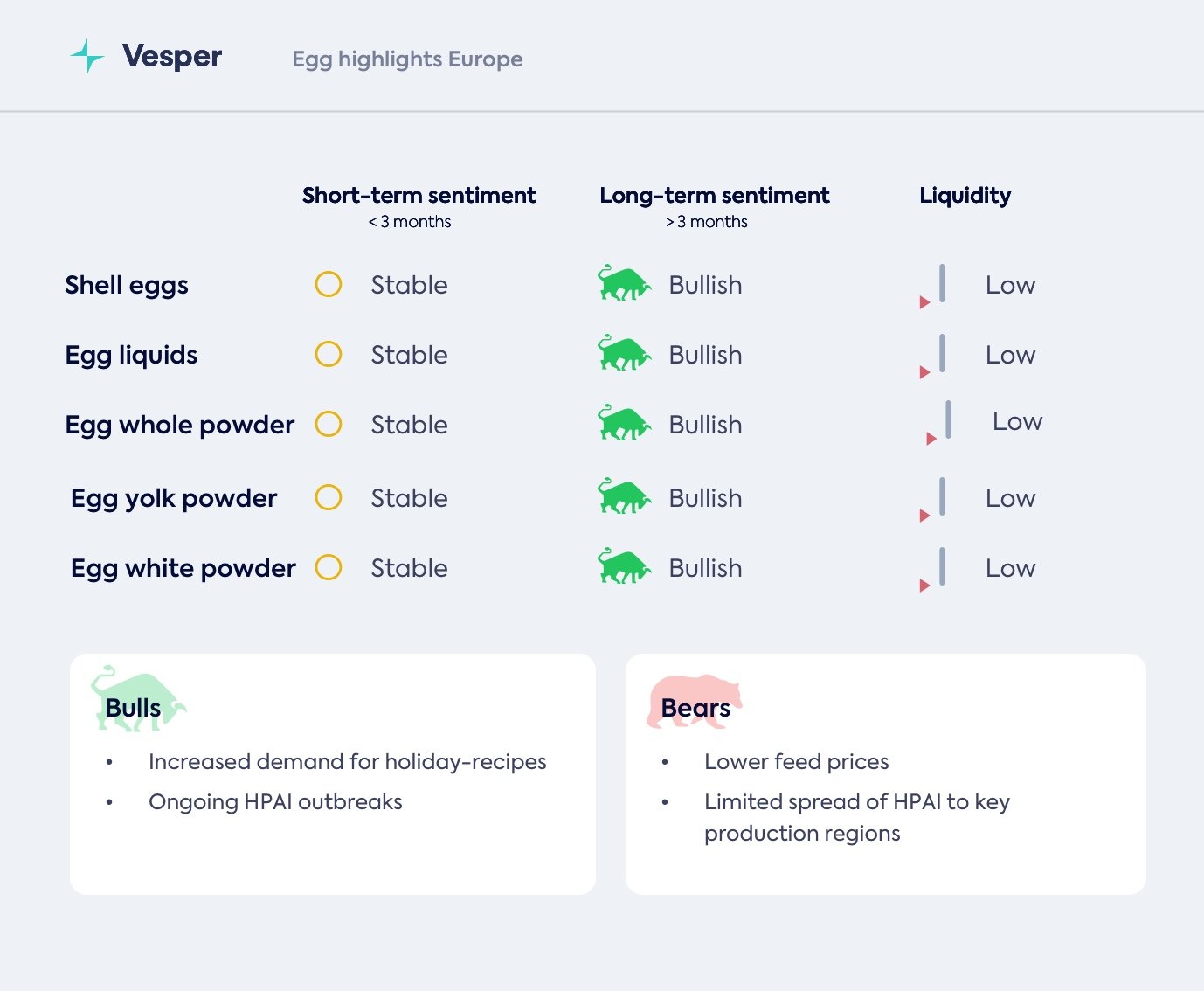The height and width of the screenshot is (991, 1204).
Task: Click the red liquidity arrow for Shell eggs
Action: (924, 302)
